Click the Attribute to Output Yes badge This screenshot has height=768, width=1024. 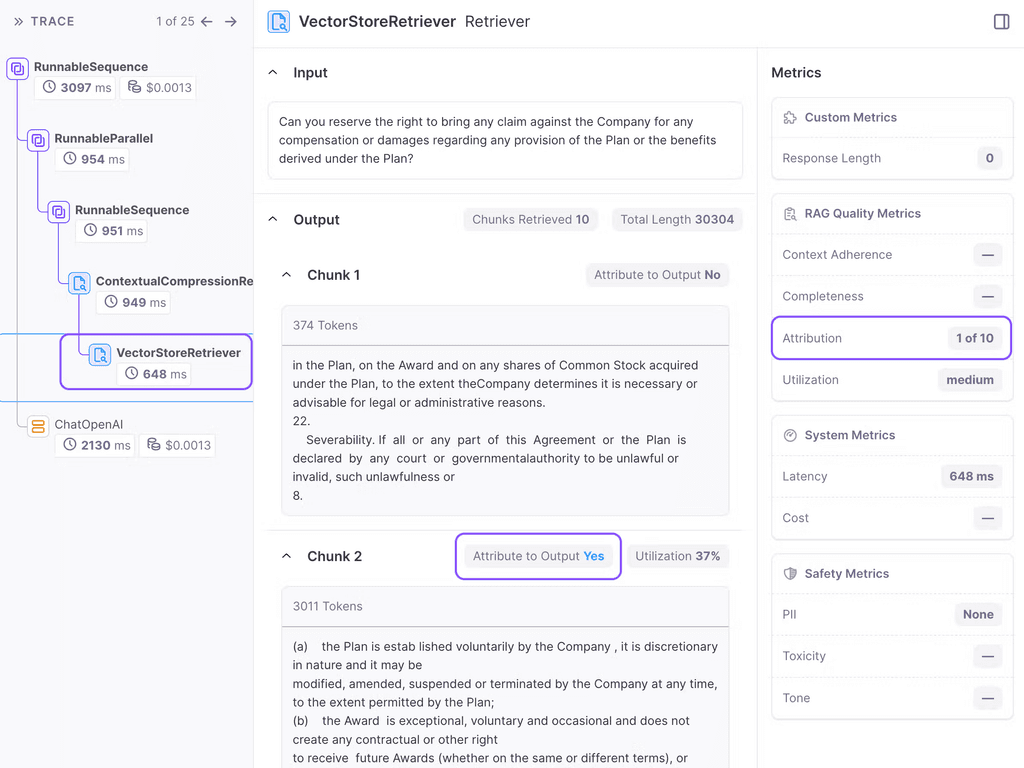(538, 556)
